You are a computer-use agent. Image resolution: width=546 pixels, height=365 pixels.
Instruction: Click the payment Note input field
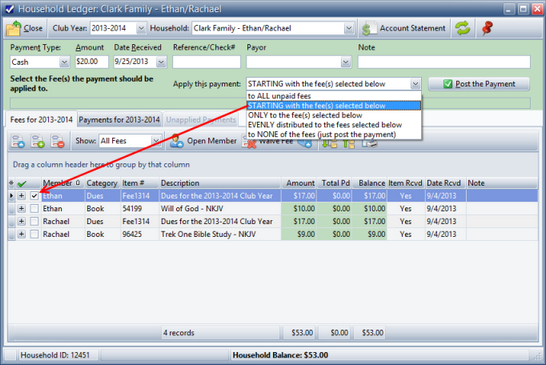[444, 62]
